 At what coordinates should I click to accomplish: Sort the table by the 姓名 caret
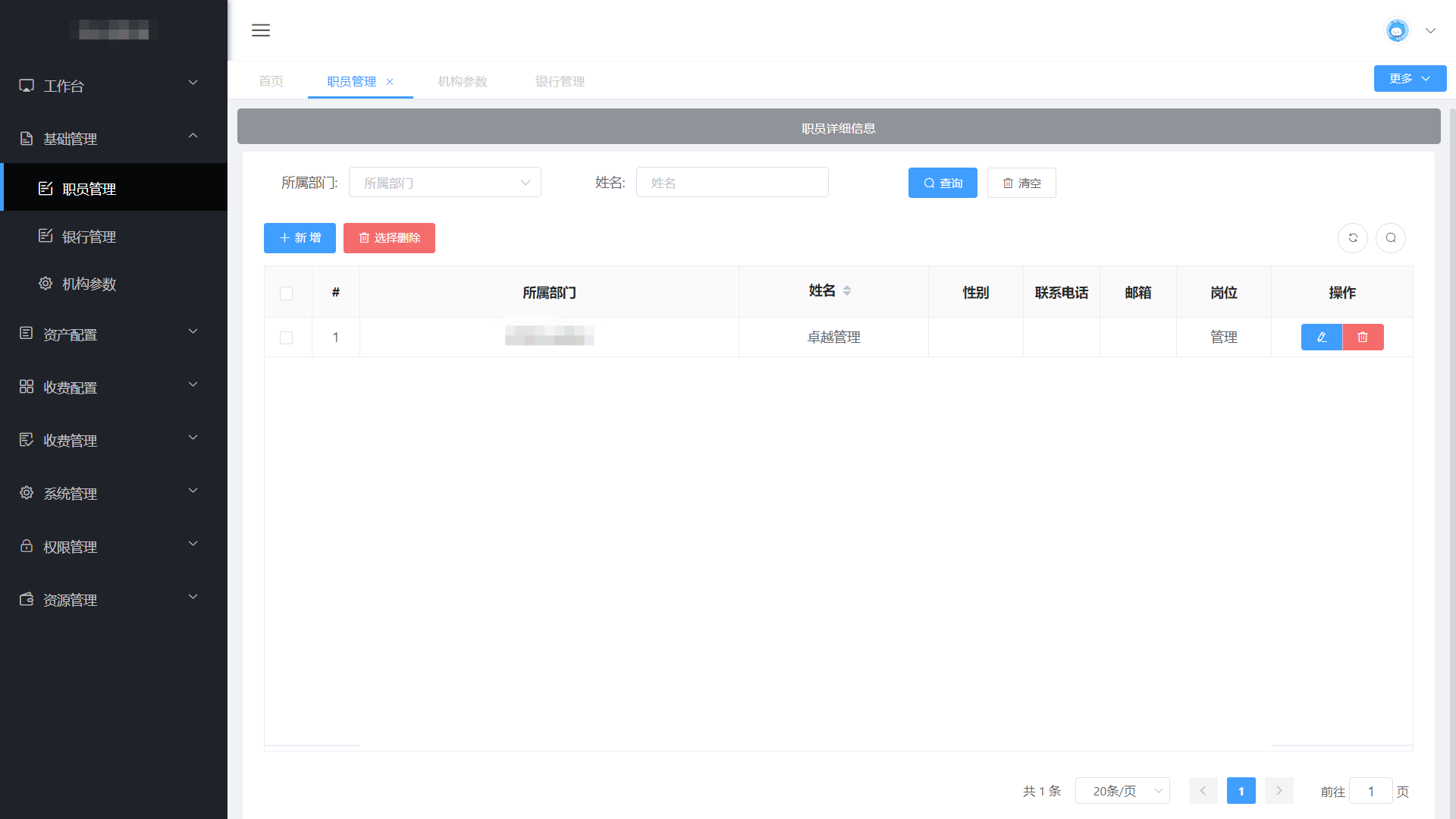click(x=847, y=290)
